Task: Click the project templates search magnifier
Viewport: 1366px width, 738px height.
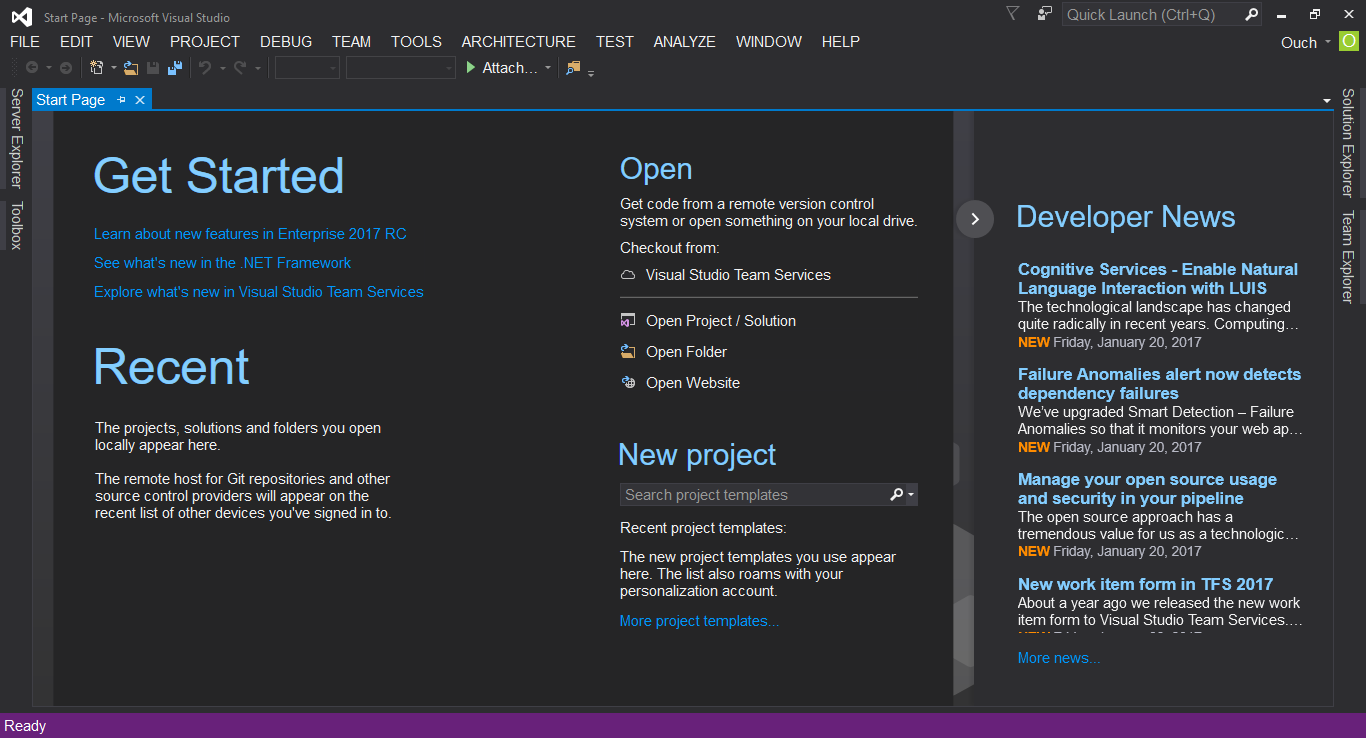Action: point(897,495)
